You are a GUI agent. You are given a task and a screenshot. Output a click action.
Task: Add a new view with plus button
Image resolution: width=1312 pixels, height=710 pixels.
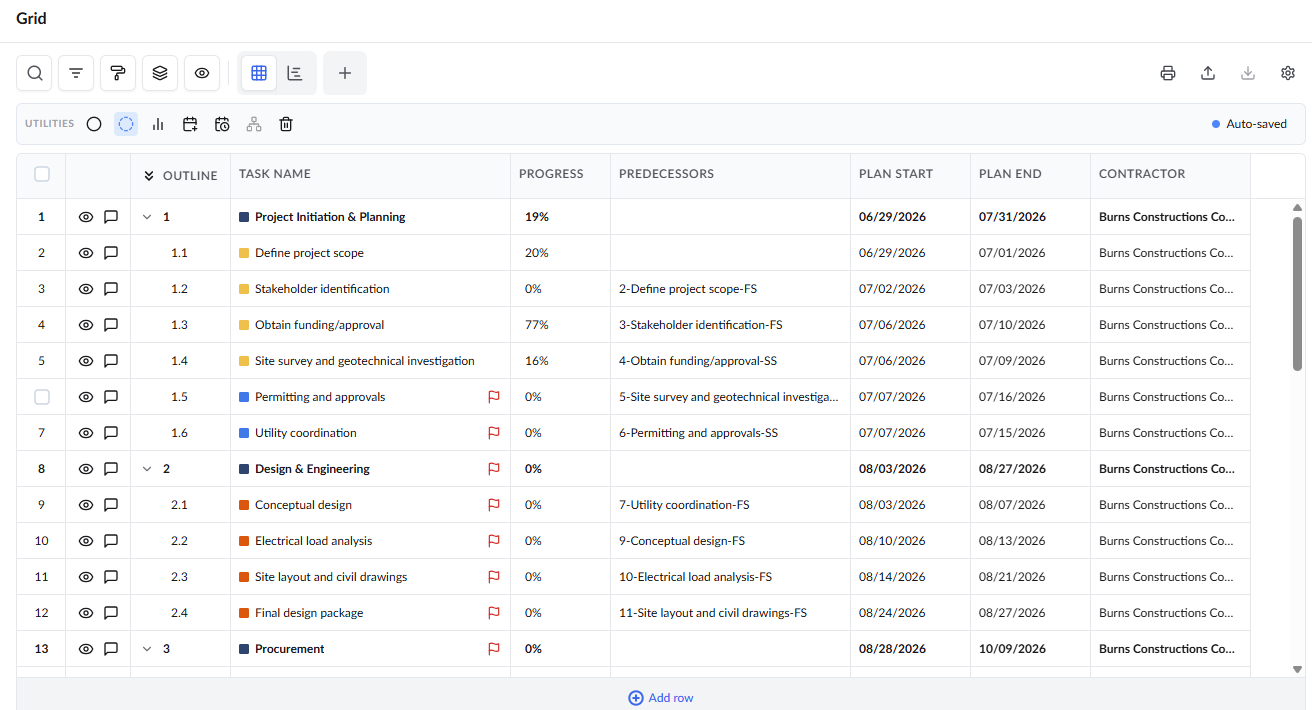pyautogui.click(x=345, y=73)
